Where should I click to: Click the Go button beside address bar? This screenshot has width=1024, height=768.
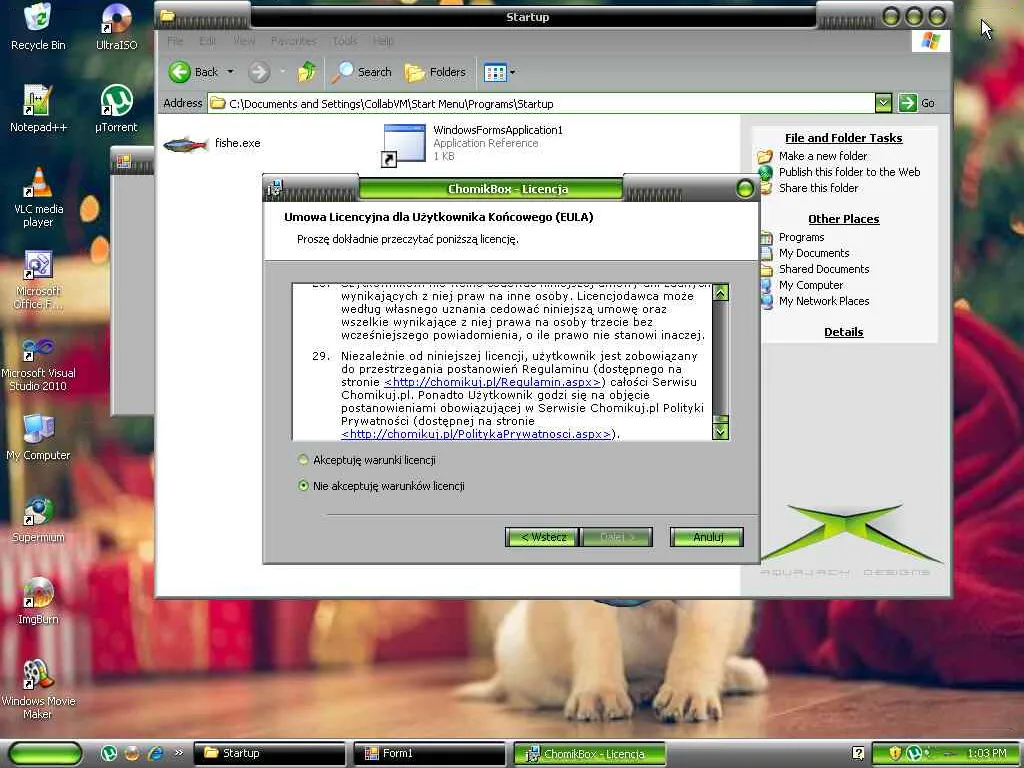tap(917, 103)
